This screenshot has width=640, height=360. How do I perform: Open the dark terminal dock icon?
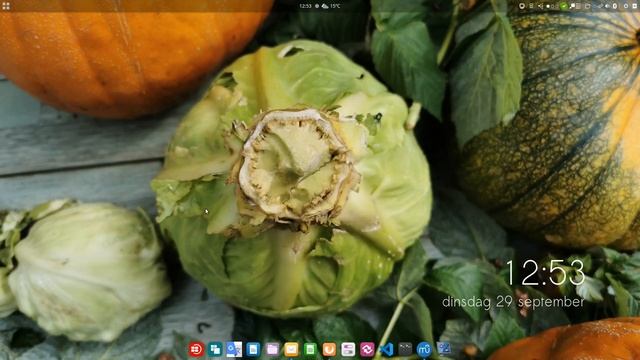pyautogui.click(x=405, y=349)
